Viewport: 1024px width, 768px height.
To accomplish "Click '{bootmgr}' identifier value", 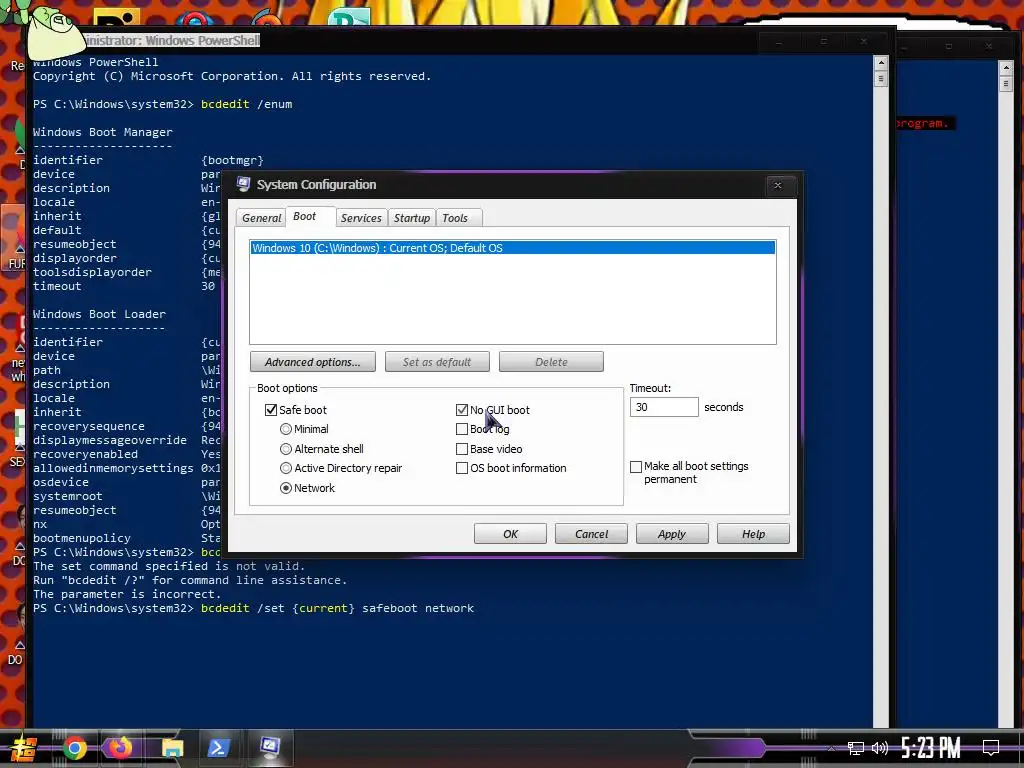I will [x=232, y=160].
